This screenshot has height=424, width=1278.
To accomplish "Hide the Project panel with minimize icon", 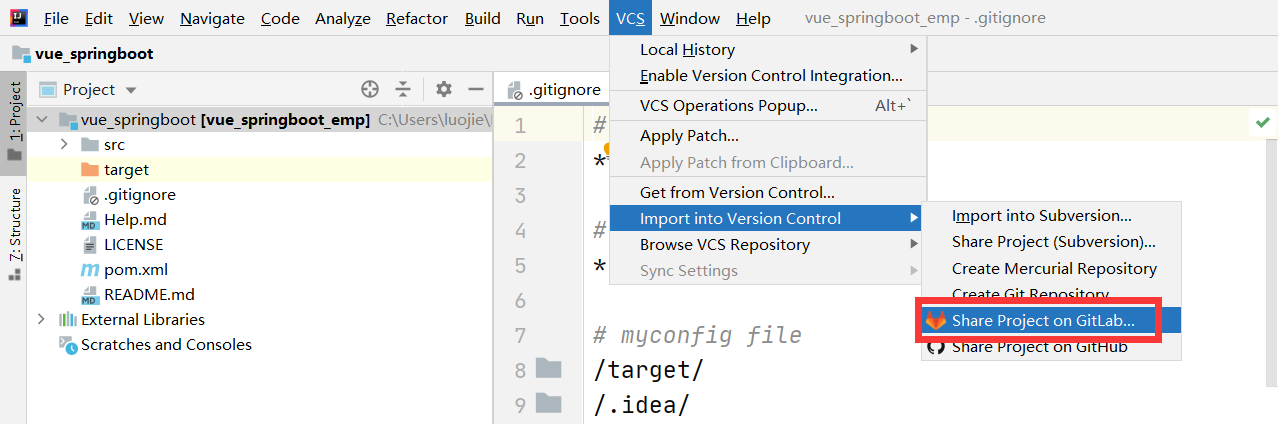I will [475, 89].
